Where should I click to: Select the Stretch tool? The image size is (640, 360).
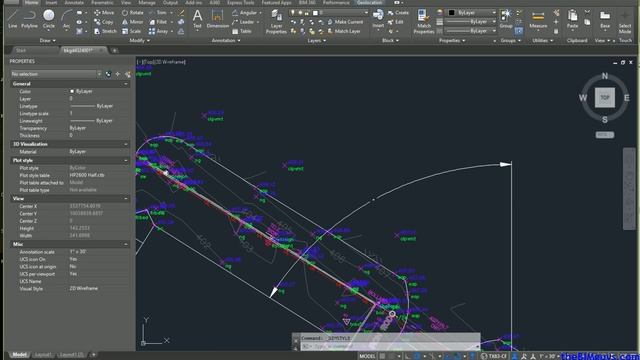105,31
